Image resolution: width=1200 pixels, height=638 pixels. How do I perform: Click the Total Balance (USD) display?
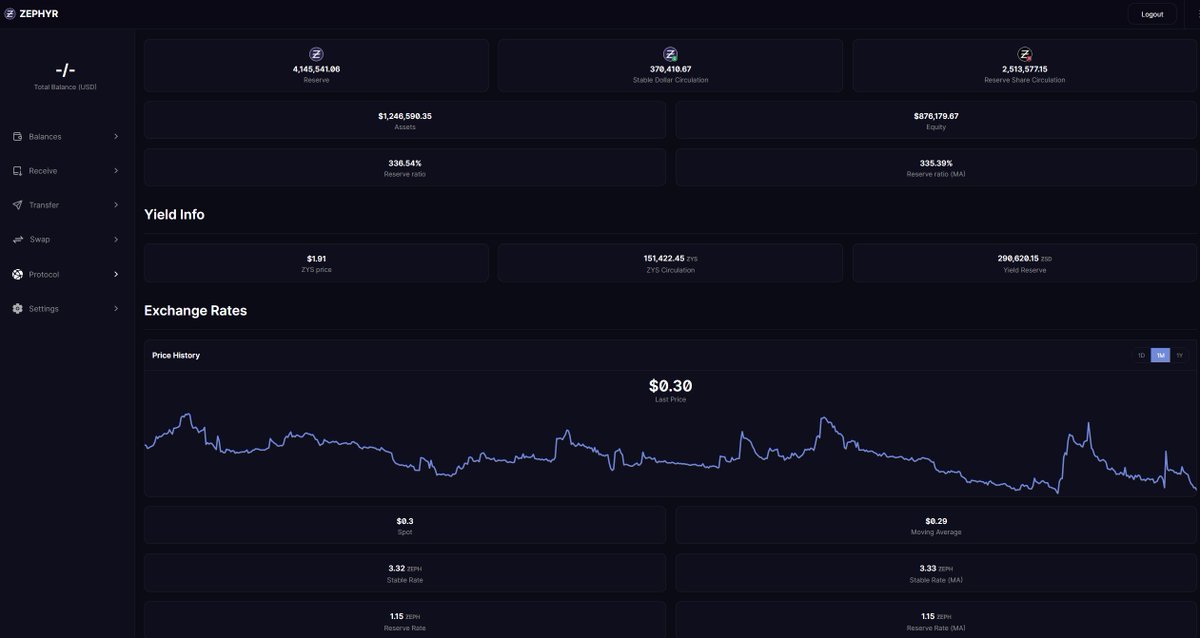pyautogui.click(x=66, y=76)
